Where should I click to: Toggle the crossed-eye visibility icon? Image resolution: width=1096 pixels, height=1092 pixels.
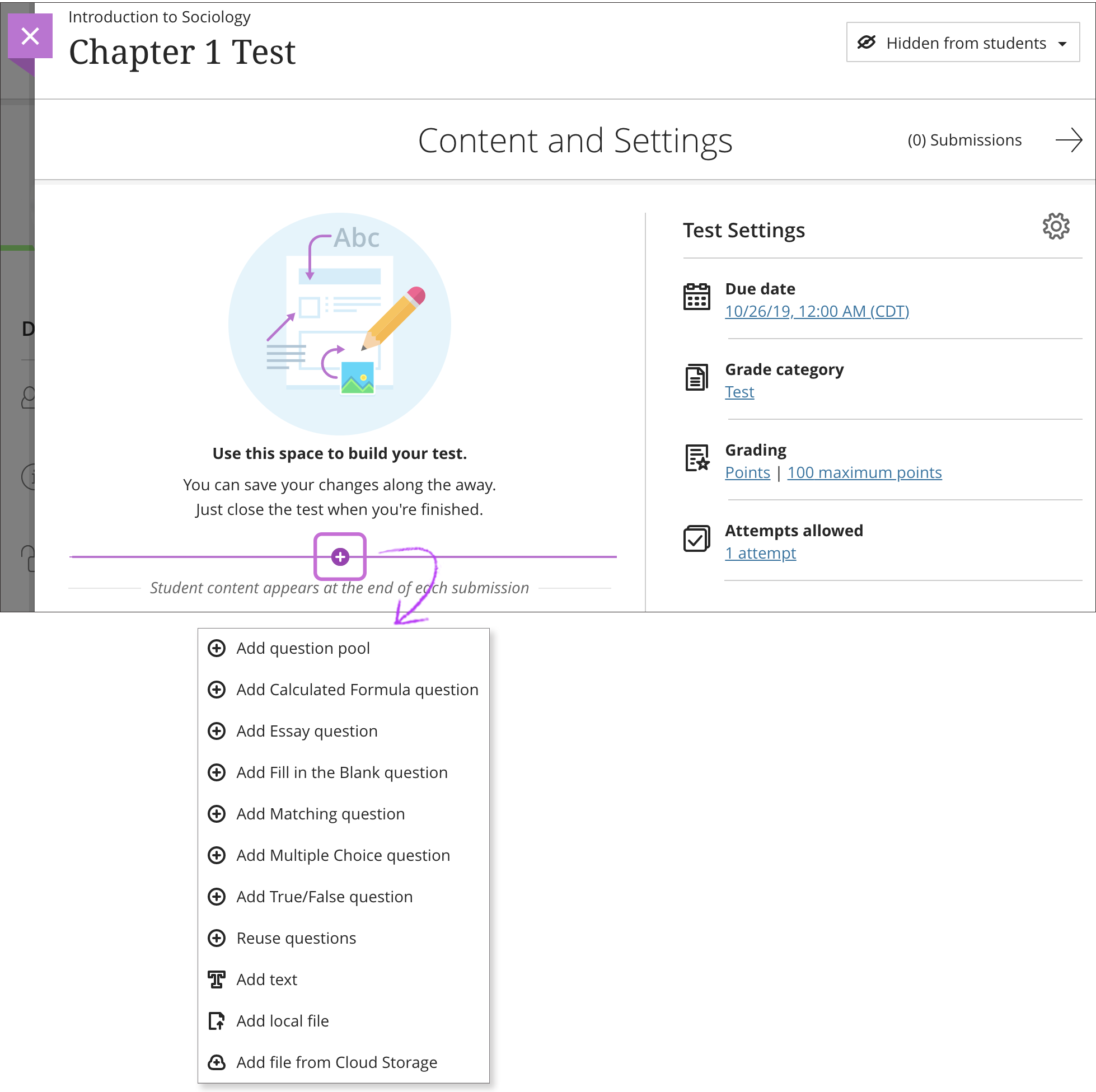tap(867, 43)
